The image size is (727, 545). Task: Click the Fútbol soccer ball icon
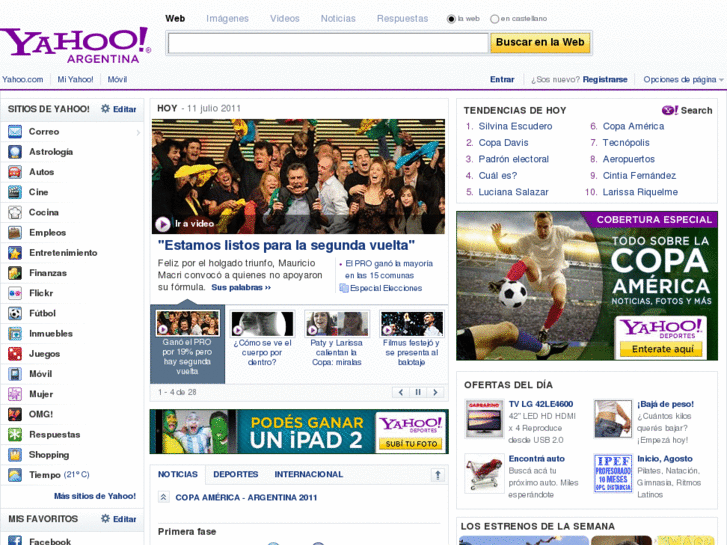(15, 313)
